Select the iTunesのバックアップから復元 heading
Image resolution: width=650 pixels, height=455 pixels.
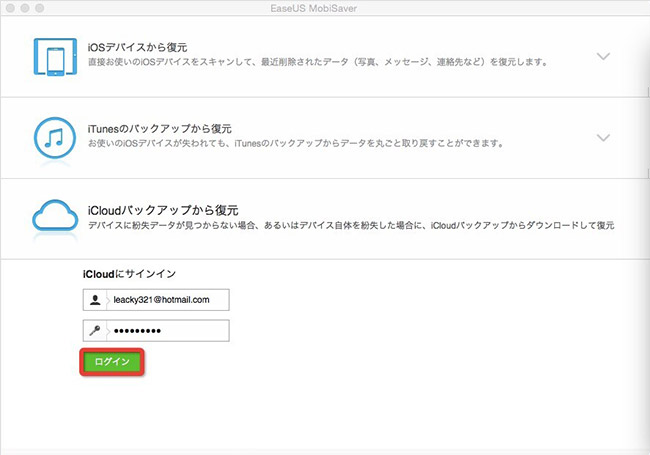(x=160, y=129)
